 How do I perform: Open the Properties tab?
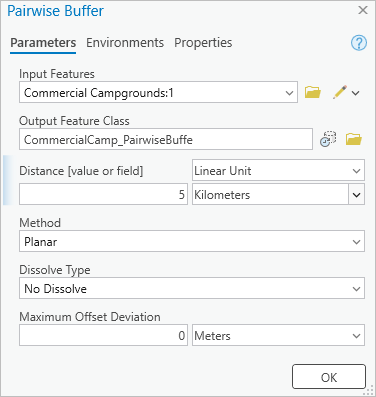203,43
